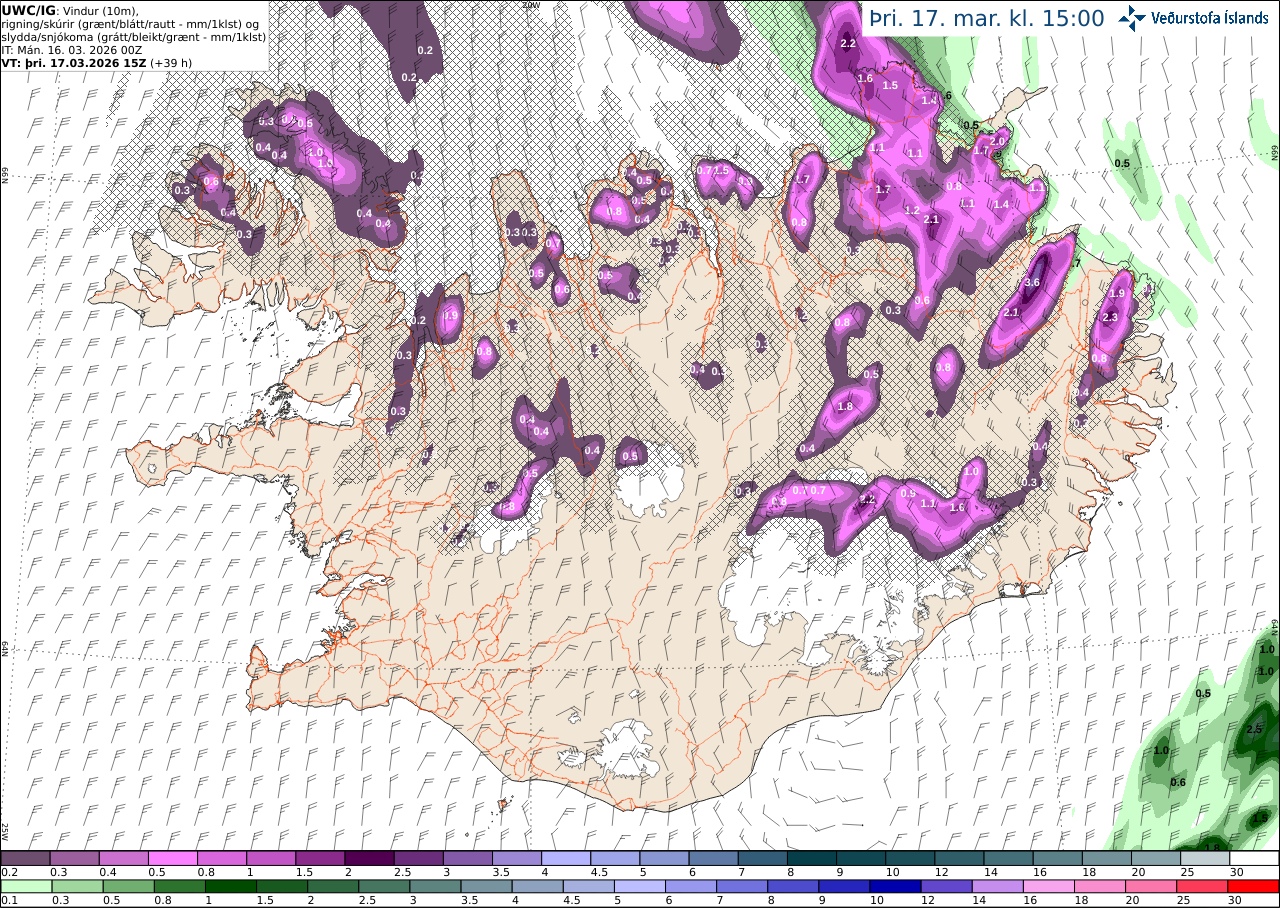The image size is (1280, 908).
Task: Click the 66N latitude label at the left edge
Action: click(x=5, y=176)
